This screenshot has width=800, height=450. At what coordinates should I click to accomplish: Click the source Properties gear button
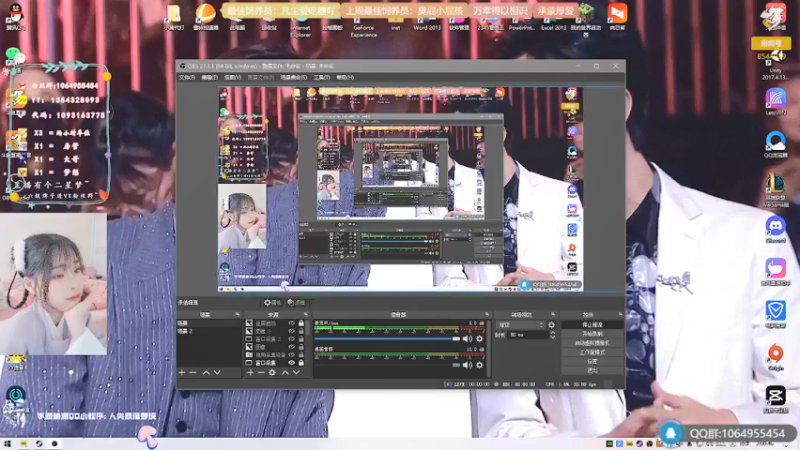[272, 303]
